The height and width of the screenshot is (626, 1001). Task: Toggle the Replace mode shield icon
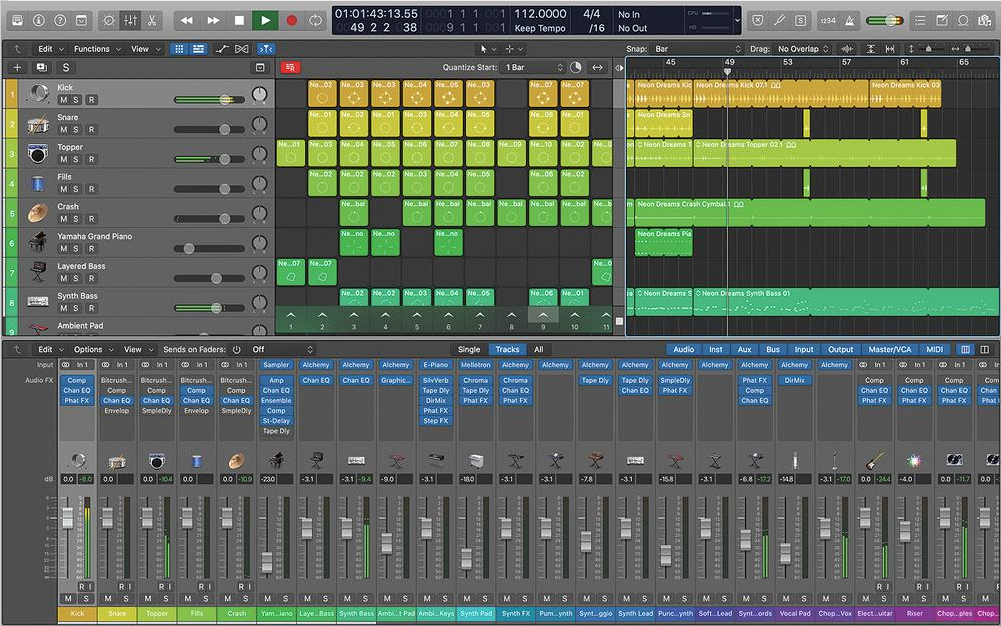click(757, 20)
